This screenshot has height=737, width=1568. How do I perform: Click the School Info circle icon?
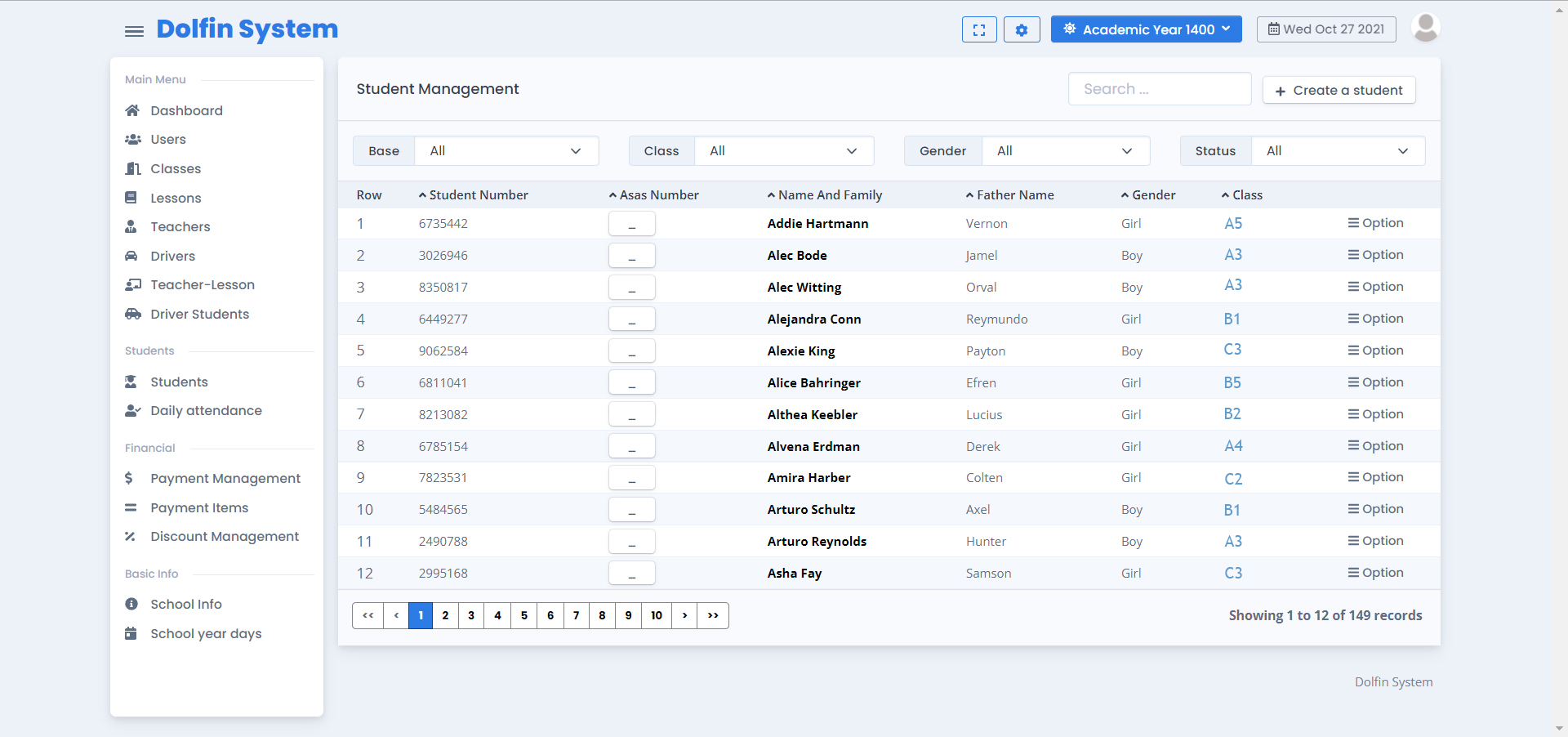pos(131,604)
